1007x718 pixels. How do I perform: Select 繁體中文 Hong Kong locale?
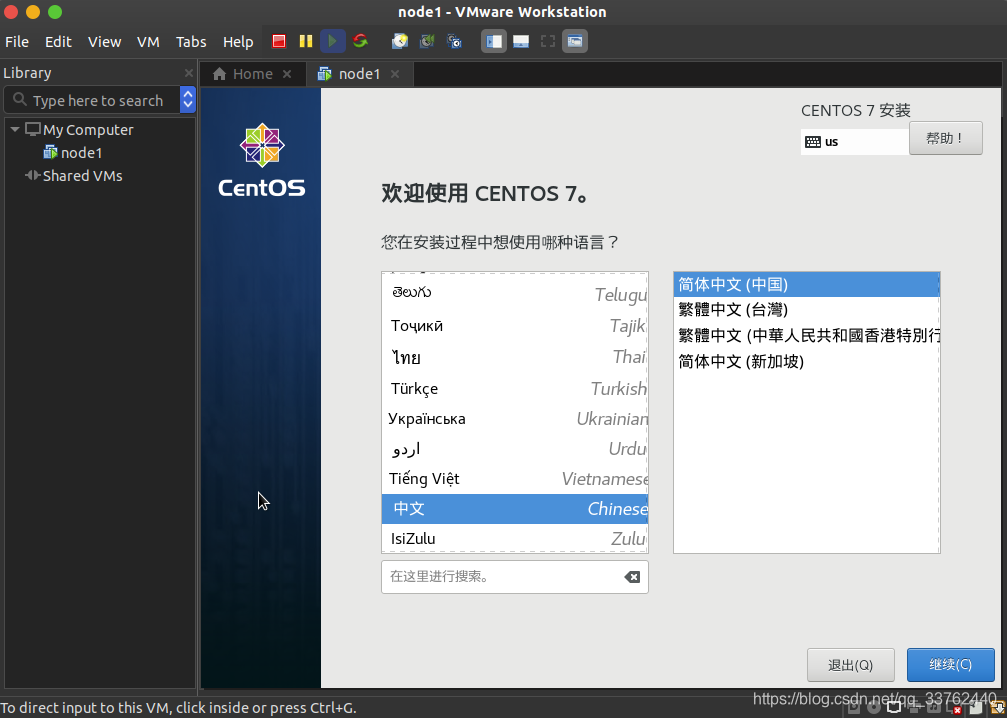coord(807,335)
